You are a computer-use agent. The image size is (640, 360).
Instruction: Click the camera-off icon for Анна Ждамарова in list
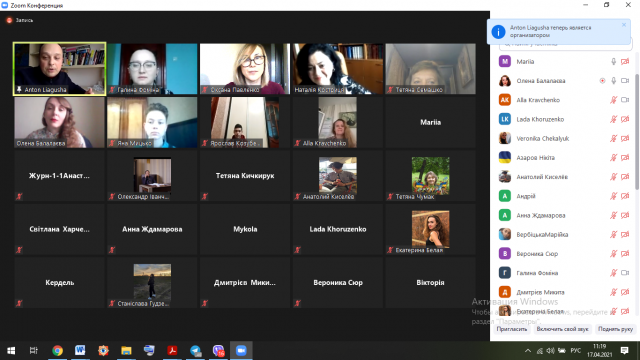click(625, 215)
